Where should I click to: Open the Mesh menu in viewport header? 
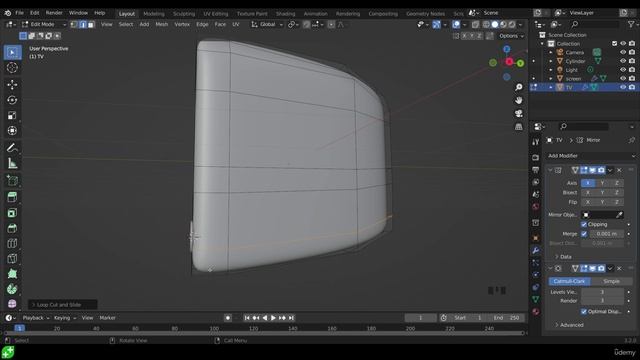[162, 24]
